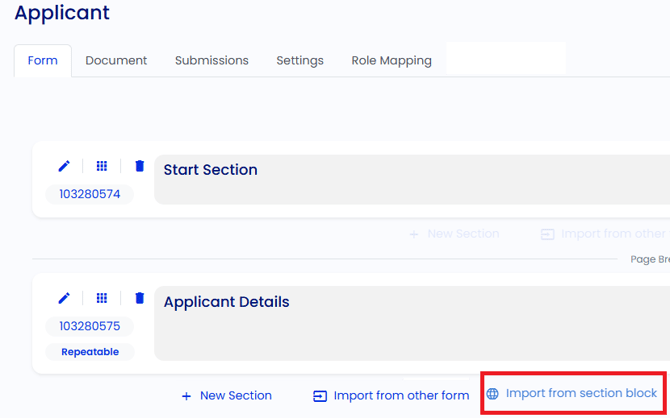Screen dimensions: 670x418
Task: Click grid handle icon for Applicant Details
Action: point(102,298)
